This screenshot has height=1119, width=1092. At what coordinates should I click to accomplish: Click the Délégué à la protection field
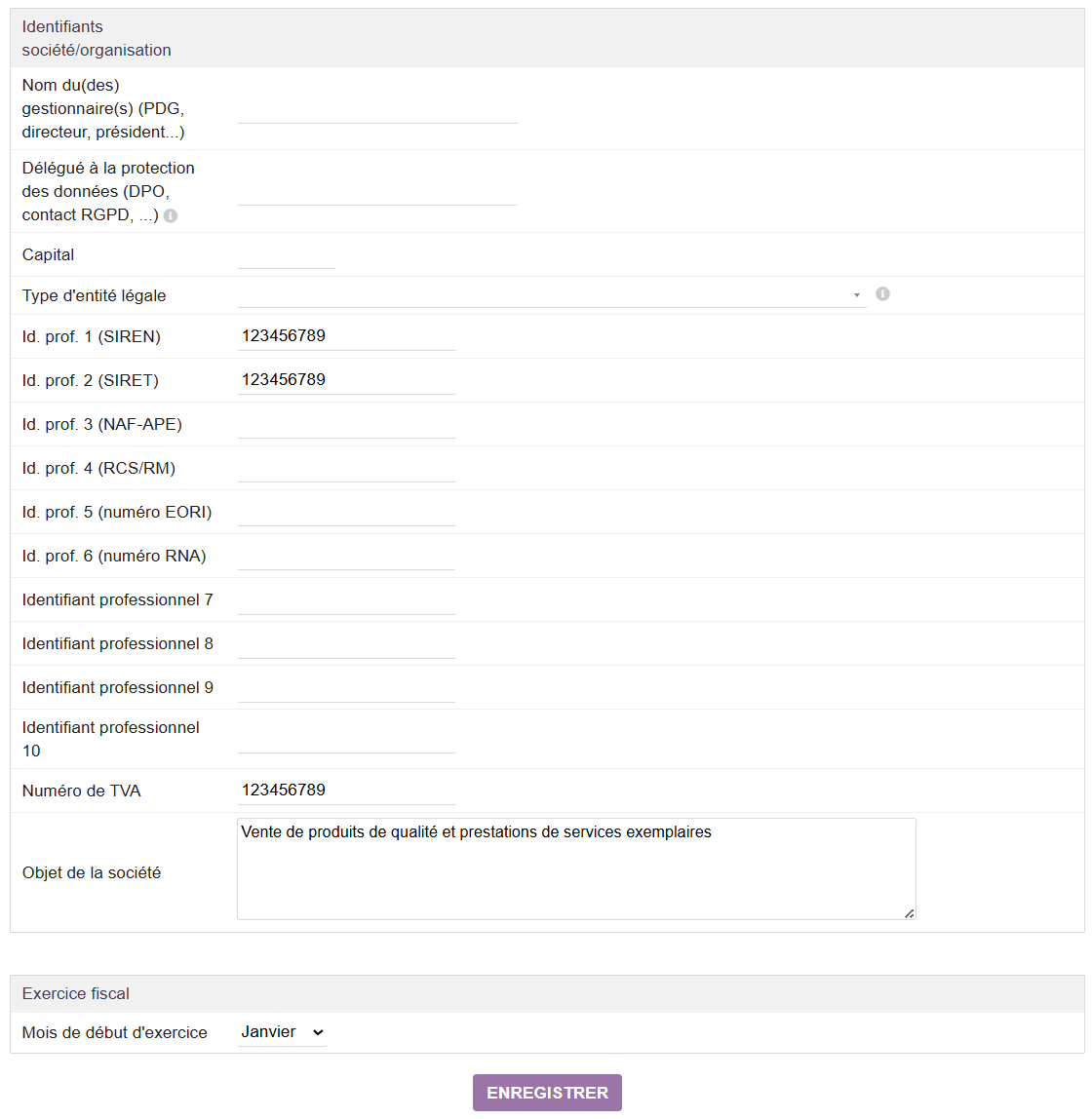[377, 191]
